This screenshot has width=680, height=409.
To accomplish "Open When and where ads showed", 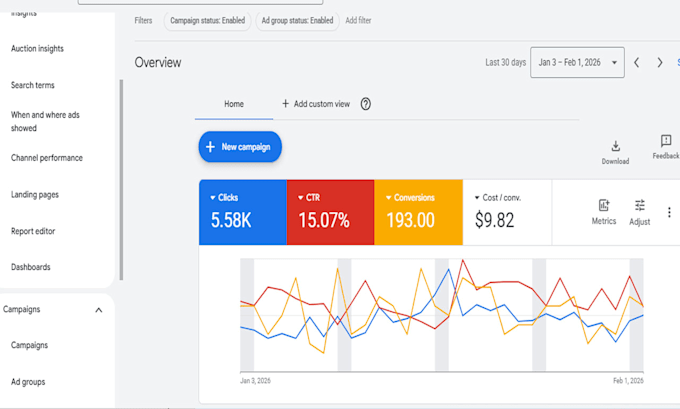I will (45, 121).
